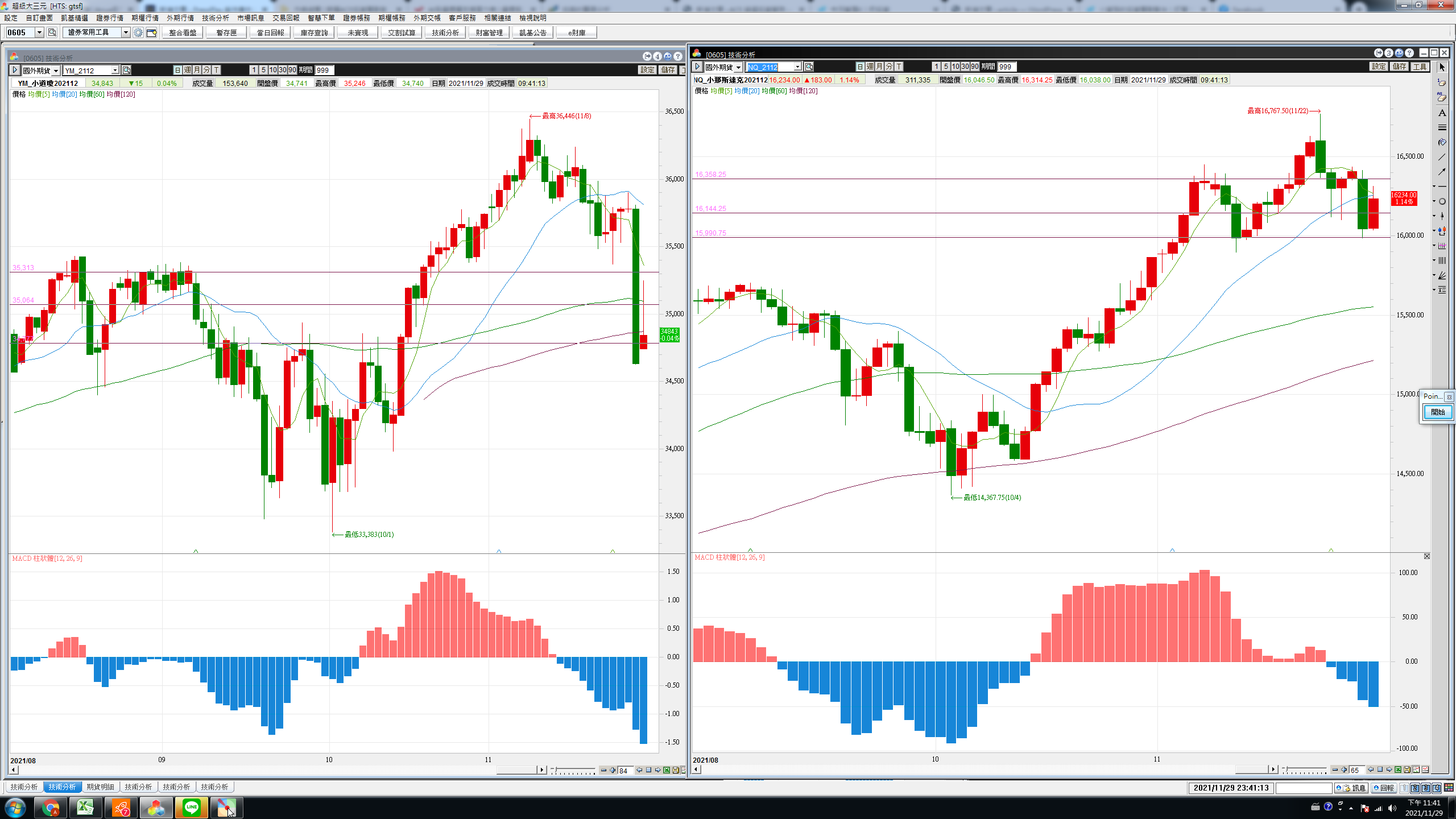Enable 分 minute period in right chart
The width and height of the screenshot is (1456, 819).
889,67
